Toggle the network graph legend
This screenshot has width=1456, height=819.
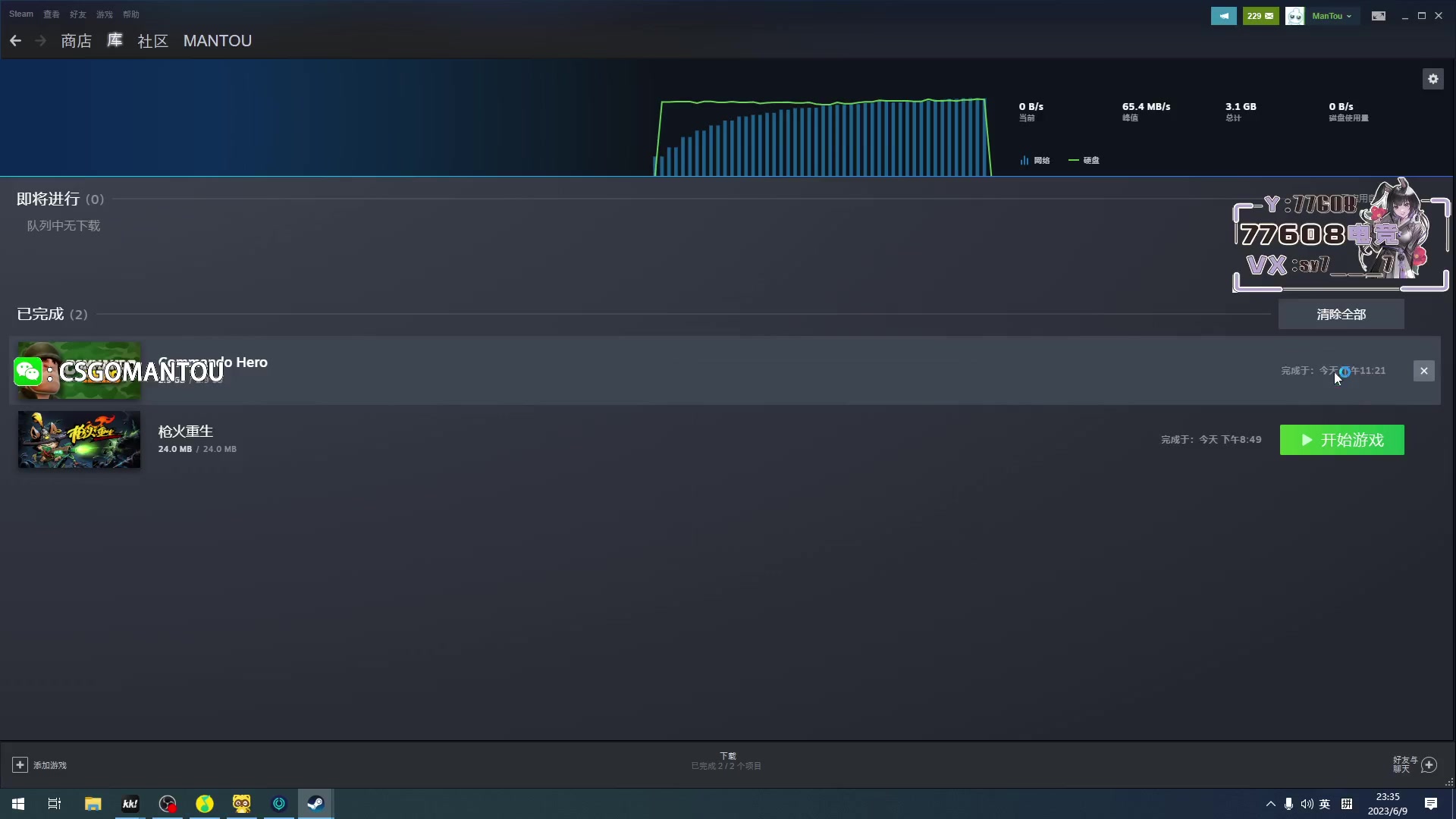1035,160
